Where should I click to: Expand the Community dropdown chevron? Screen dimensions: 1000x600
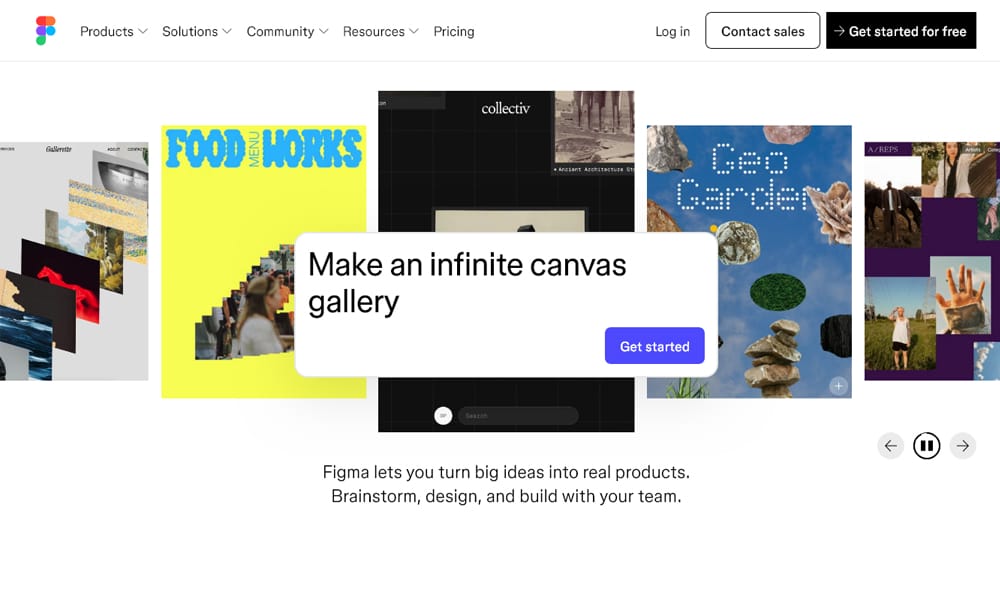[324, 31]
